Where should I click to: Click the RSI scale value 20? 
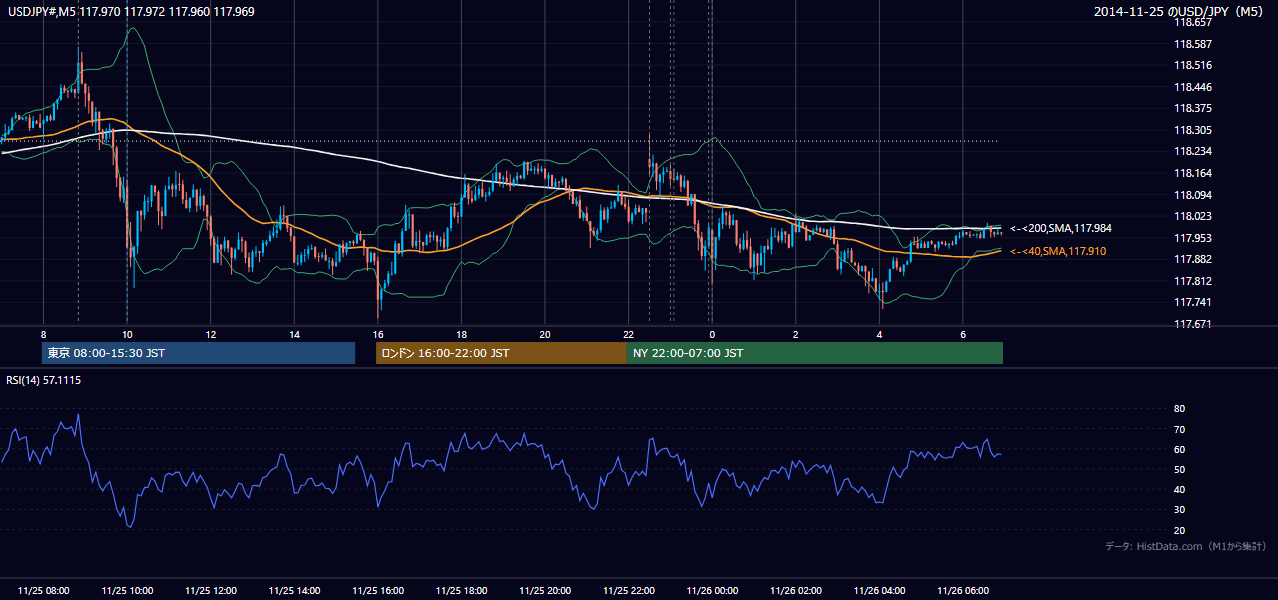[x=1179, y=530]
